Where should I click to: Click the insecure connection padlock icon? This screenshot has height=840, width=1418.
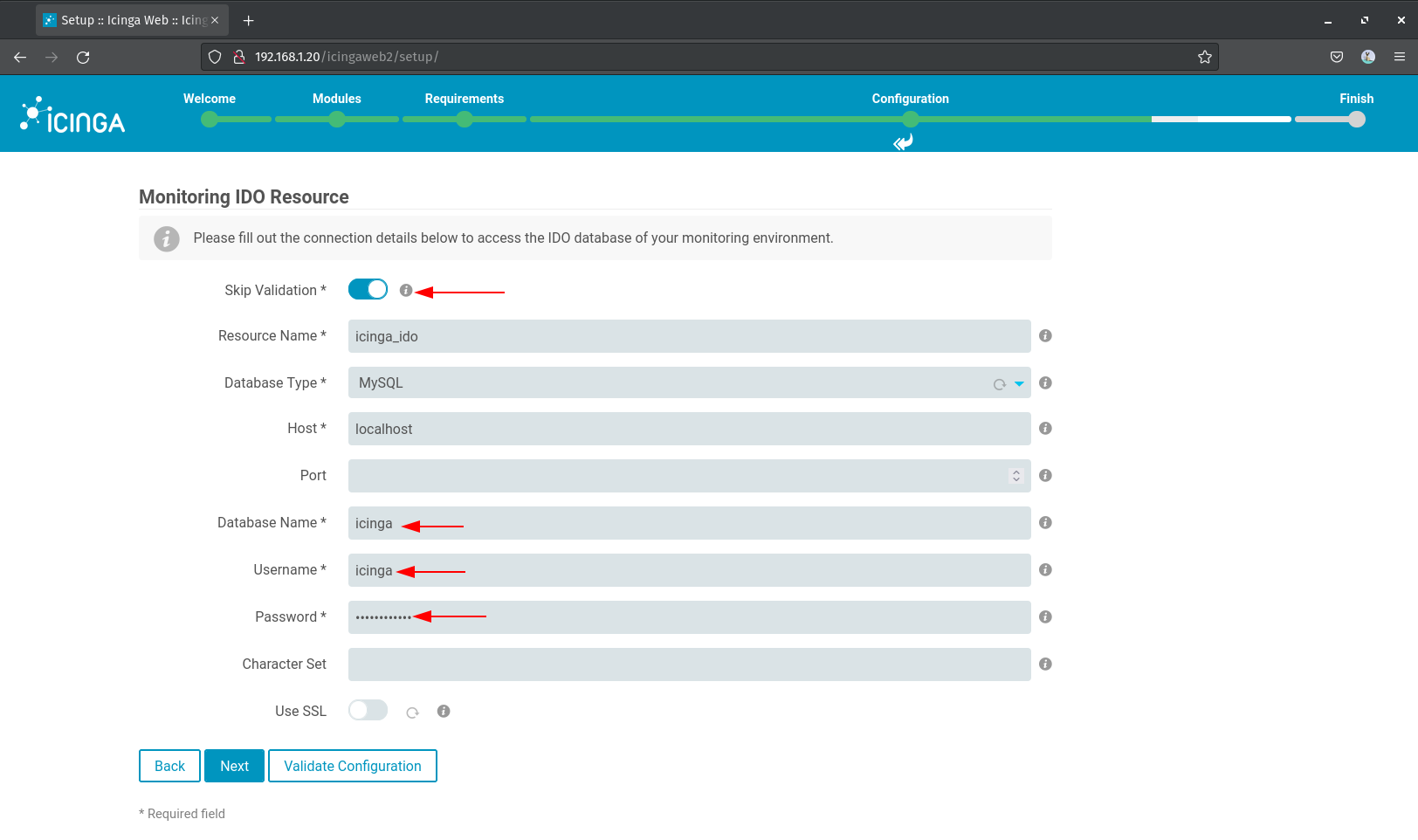click(238, 57)
